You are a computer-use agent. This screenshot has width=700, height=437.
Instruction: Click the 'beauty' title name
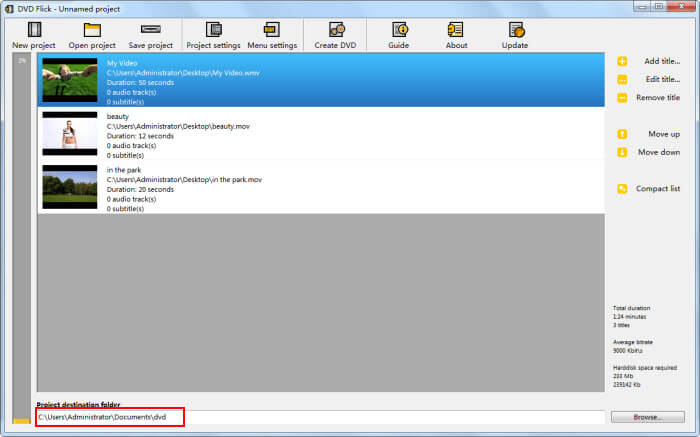(x=118, y=117)
